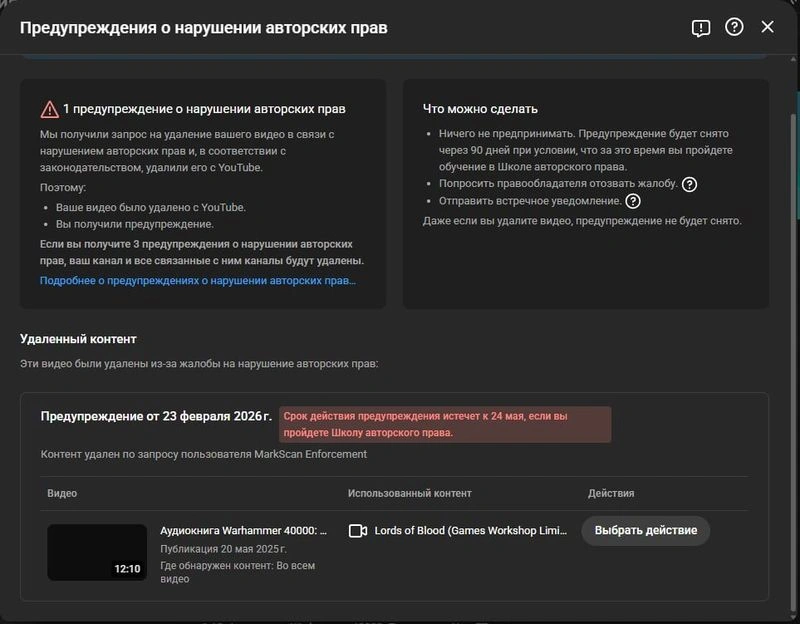Image resolution: width=800 pixels, height=624 pixels.
Task: Click 'Где обнаружен контент: Во всем видео' text
Action: coord(238,572)
